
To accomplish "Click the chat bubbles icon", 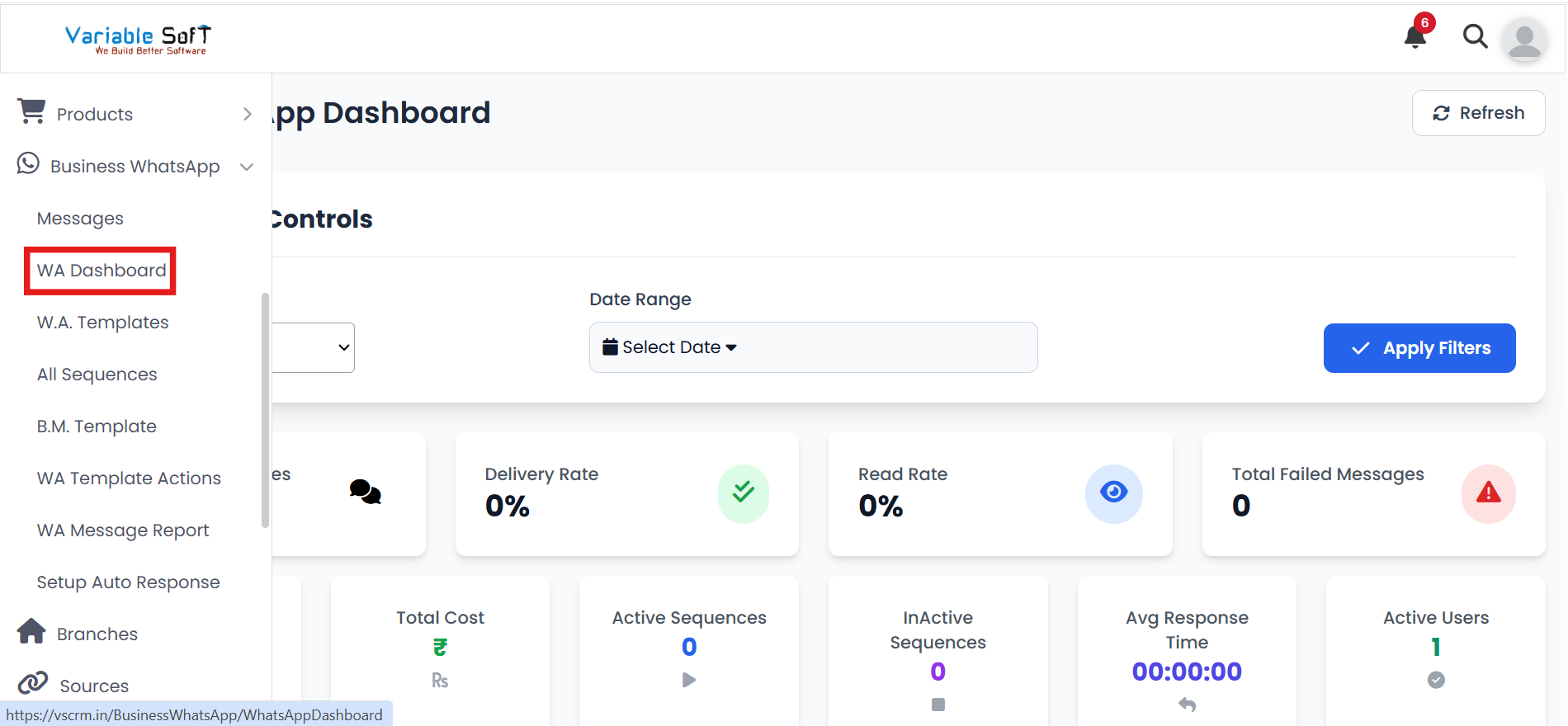I will (x=365, y=493).
